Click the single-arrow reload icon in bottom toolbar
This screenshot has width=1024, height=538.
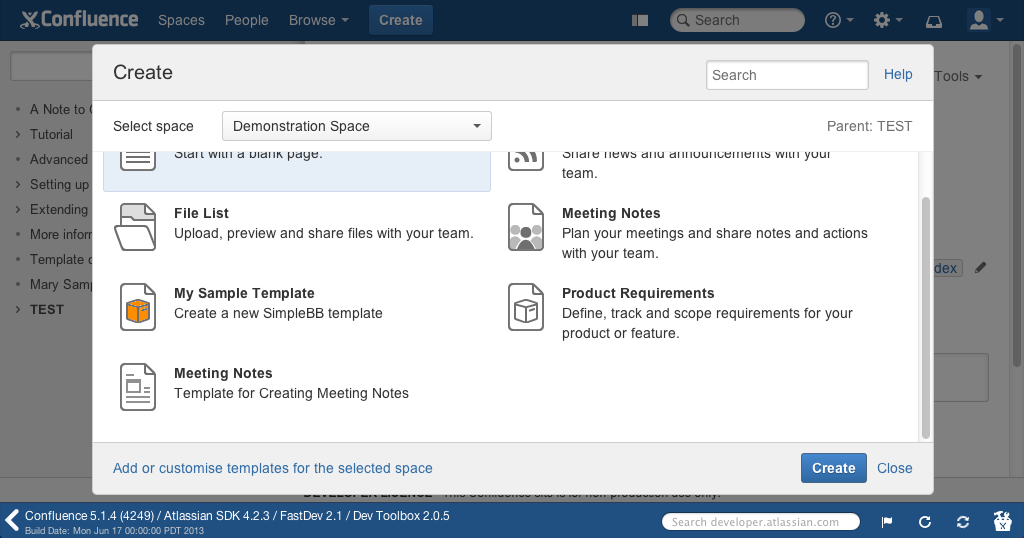coord(925,522)
